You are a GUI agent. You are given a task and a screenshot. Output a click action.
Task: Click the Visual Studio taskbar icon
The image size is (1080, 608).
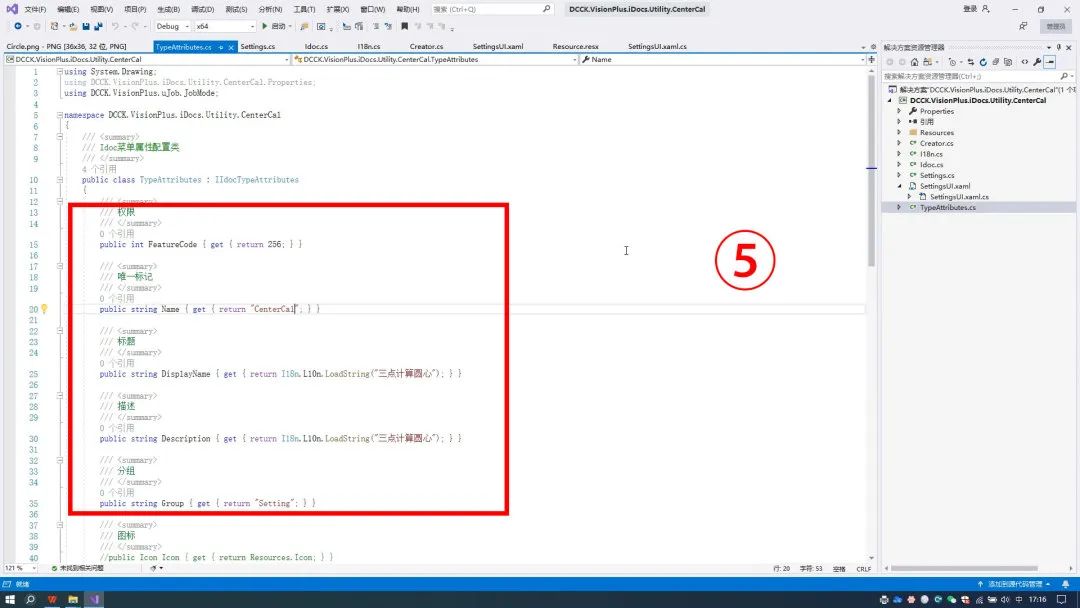pos(94,600)
